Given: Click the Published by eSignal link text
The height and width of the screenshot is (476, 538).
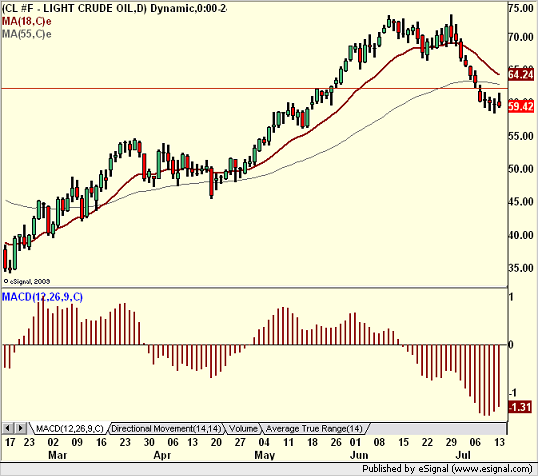Looking at the screenshot, I should click(447, 468).
